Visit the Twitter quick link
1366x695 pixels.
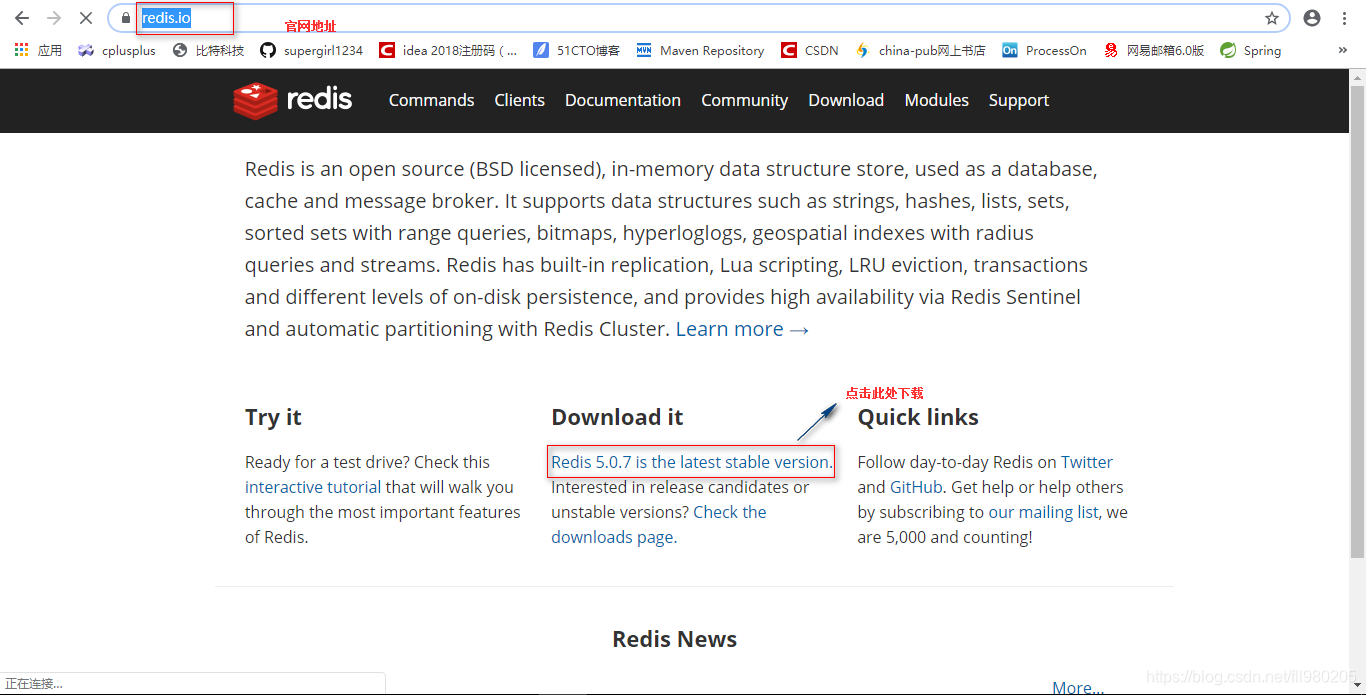pyautogui.click(x=1087, y=462)
